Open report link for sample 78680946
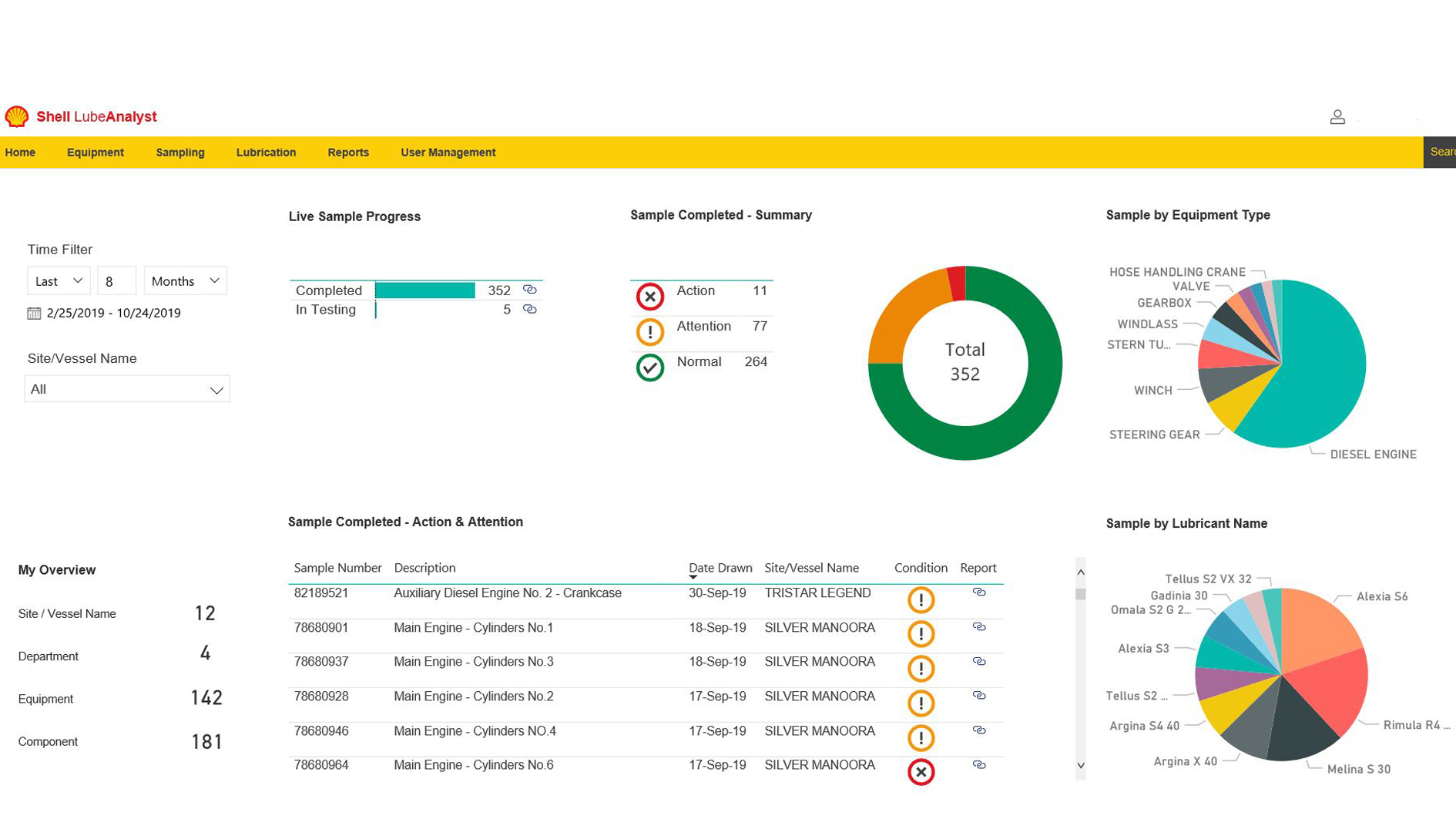Viewport: 1456px width, 819px height. (979, 730)
